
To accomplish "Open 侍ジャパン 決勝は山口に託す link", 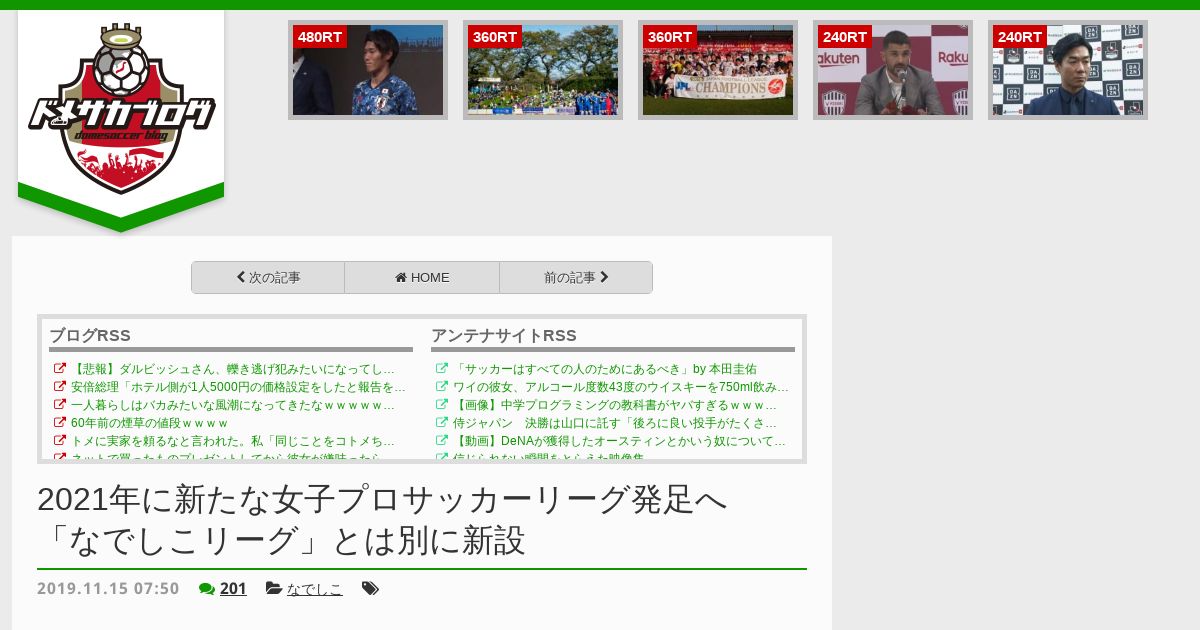I will [615, 423].
